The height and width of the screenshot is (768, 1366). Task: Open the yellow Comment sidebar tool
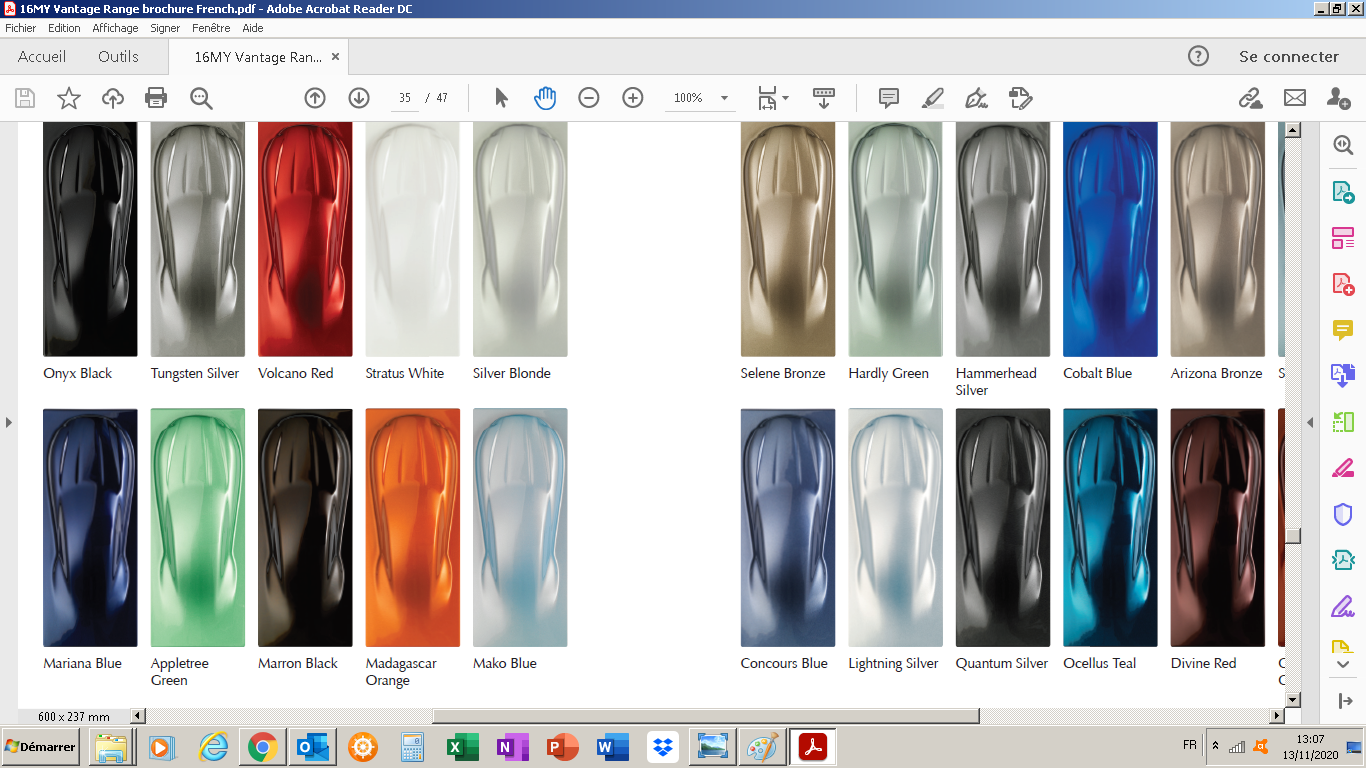(1343, 329)
